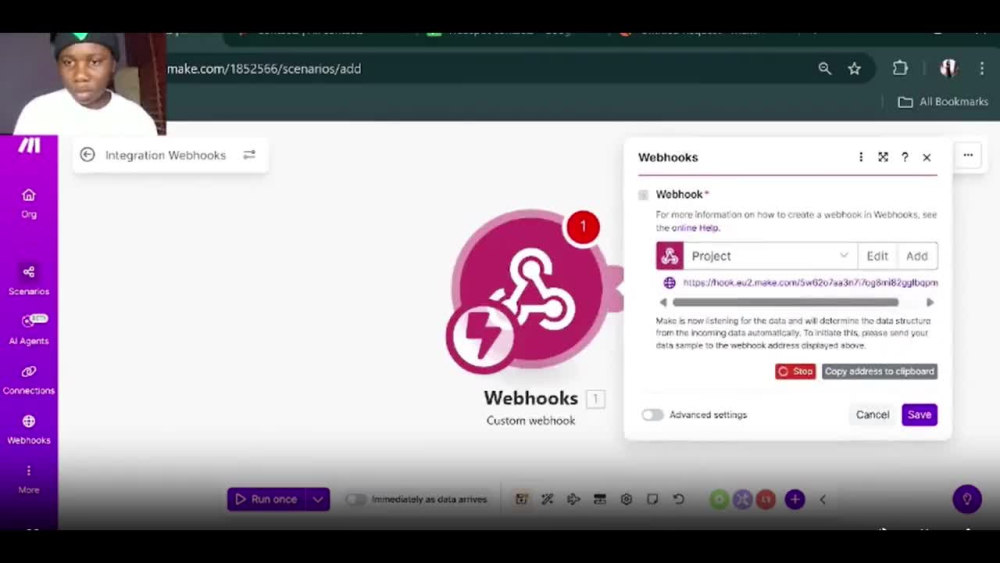Image resolution: width=1000 pixels, height=563 pixels.
Task: Bookmark this page with the star
Action: 855,69
